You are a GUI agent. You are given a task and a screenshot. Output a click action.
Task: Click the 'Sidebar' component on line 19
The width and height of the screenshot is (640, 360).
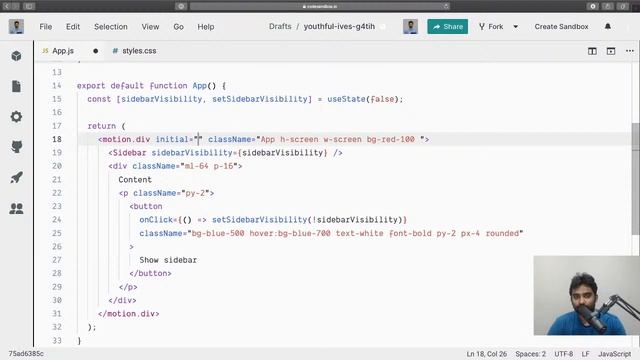pyautogui.click(x=129, y=153)
